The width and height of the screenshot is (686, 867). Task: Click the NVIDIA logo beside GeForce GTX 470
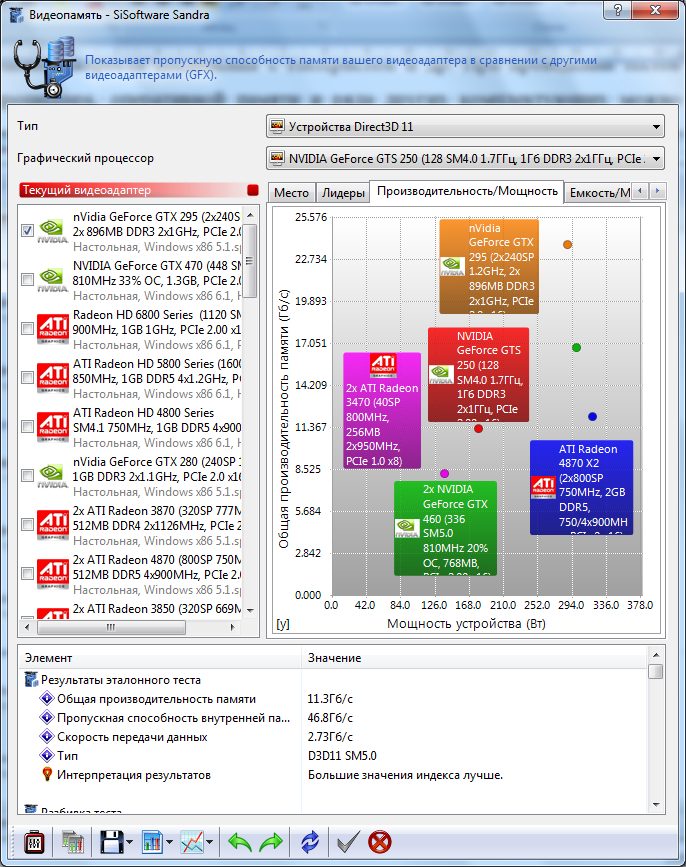click(x=53, y=280)
